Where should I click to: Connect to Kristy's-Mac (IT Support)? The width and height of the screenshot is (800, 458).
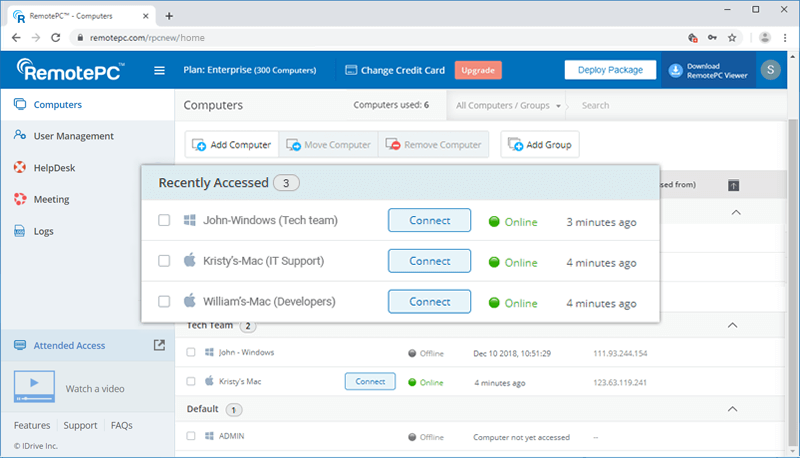pos(429,261)
